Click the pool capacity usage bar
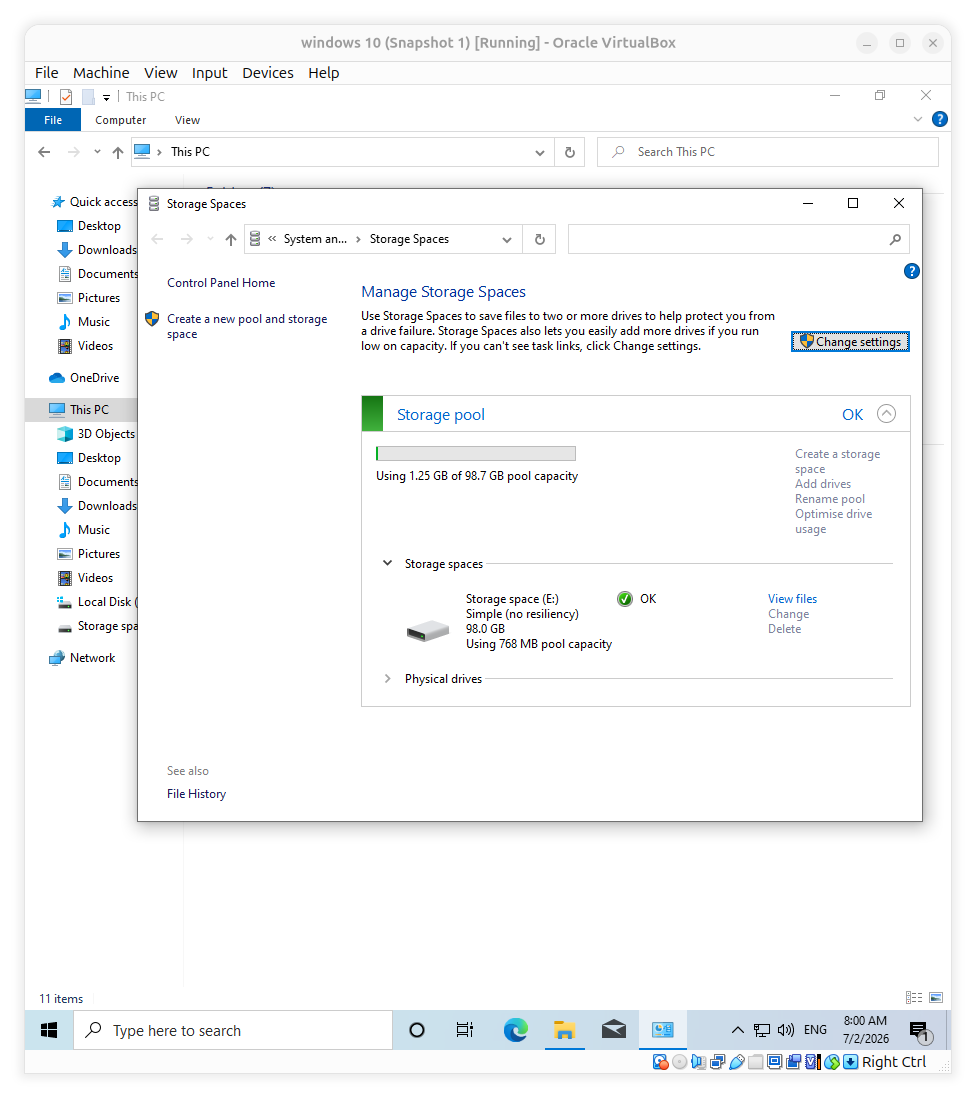 [476, 454]
